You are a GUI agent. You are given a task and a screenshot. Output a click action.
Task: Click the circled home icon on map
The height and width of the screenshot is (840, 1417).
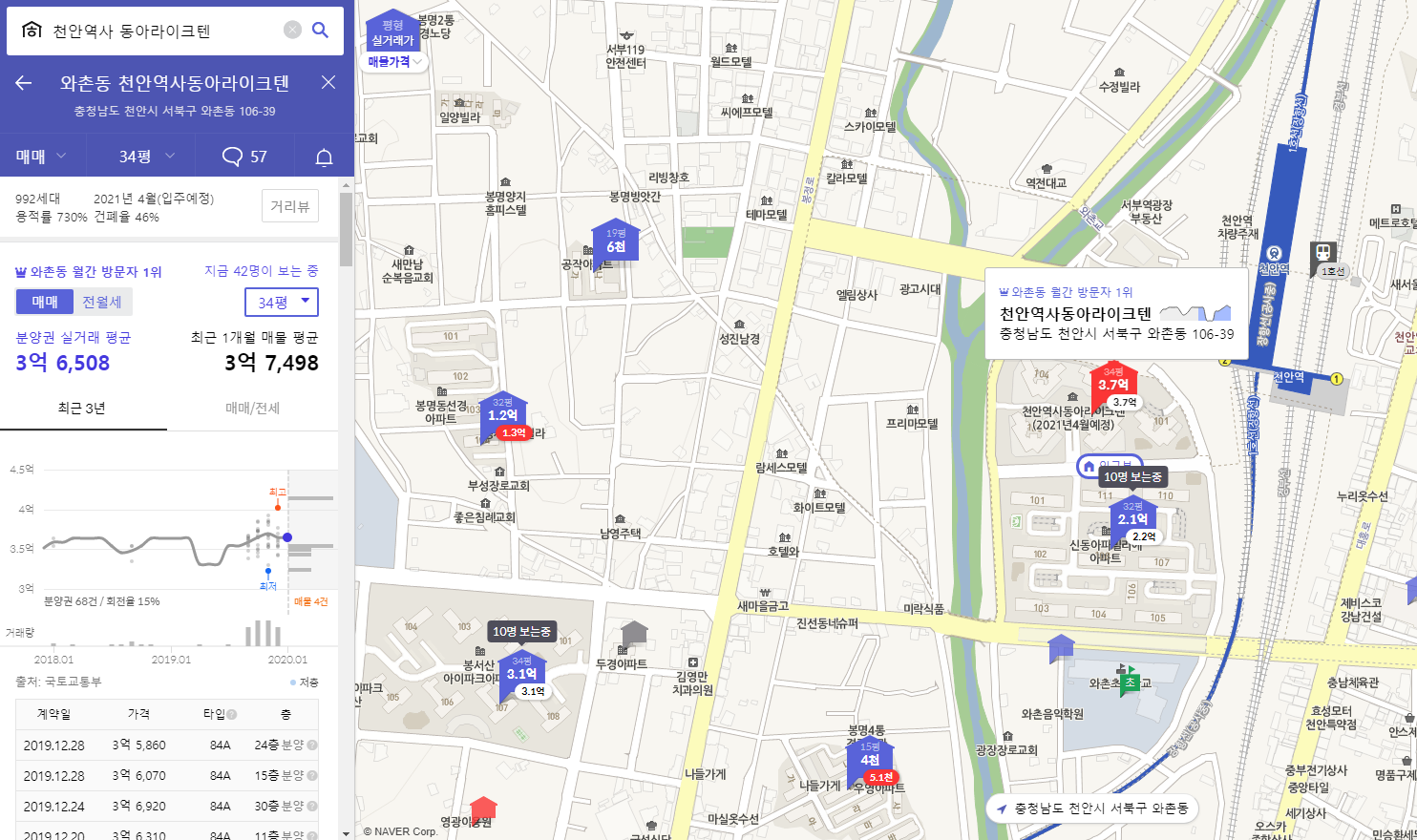1089,466
